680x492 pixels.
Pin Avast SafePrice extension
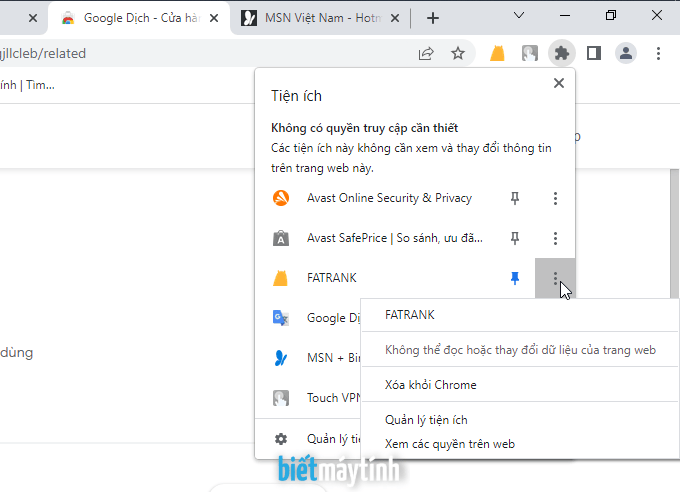pos(515,238)
